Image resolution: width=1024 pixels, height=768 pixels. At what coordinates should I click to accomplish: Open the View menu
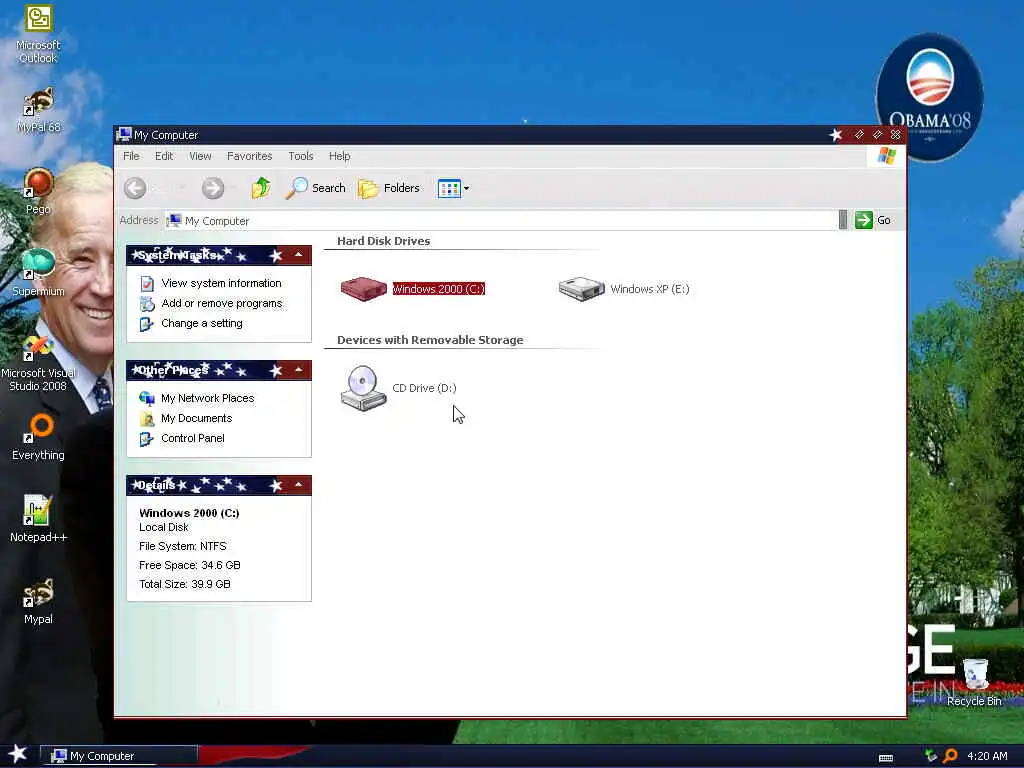click(200, 156)
